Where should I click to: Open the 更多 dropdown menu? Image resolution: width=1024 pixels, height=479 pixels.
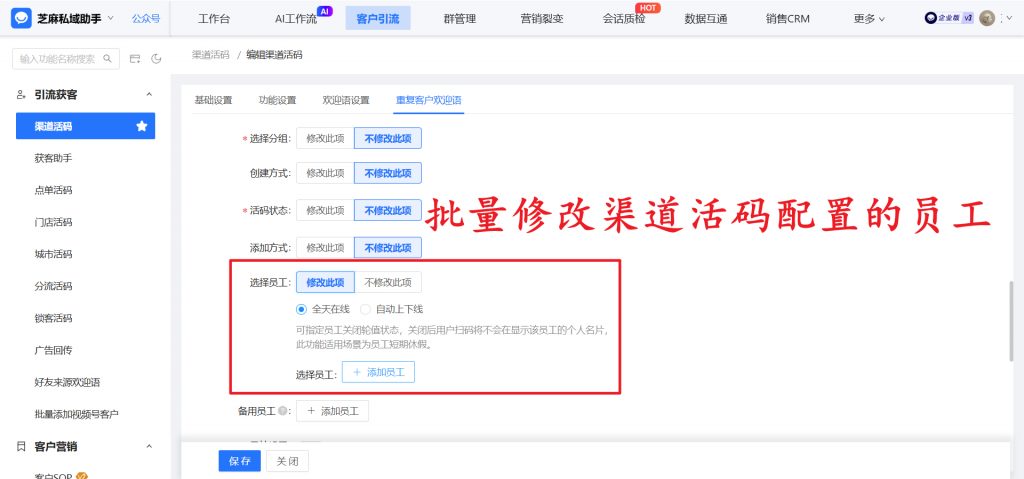coord(869,19)
